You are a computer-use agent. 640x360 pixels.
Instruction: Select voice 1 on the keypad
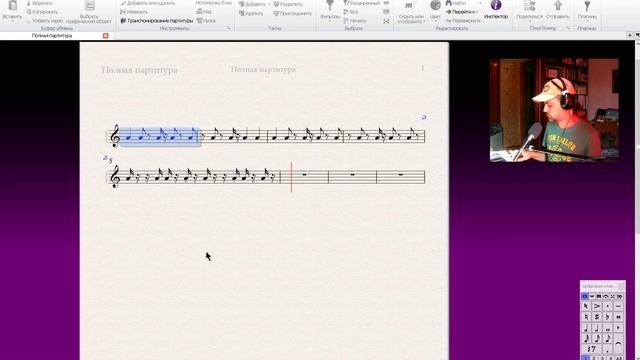point(585,358)
